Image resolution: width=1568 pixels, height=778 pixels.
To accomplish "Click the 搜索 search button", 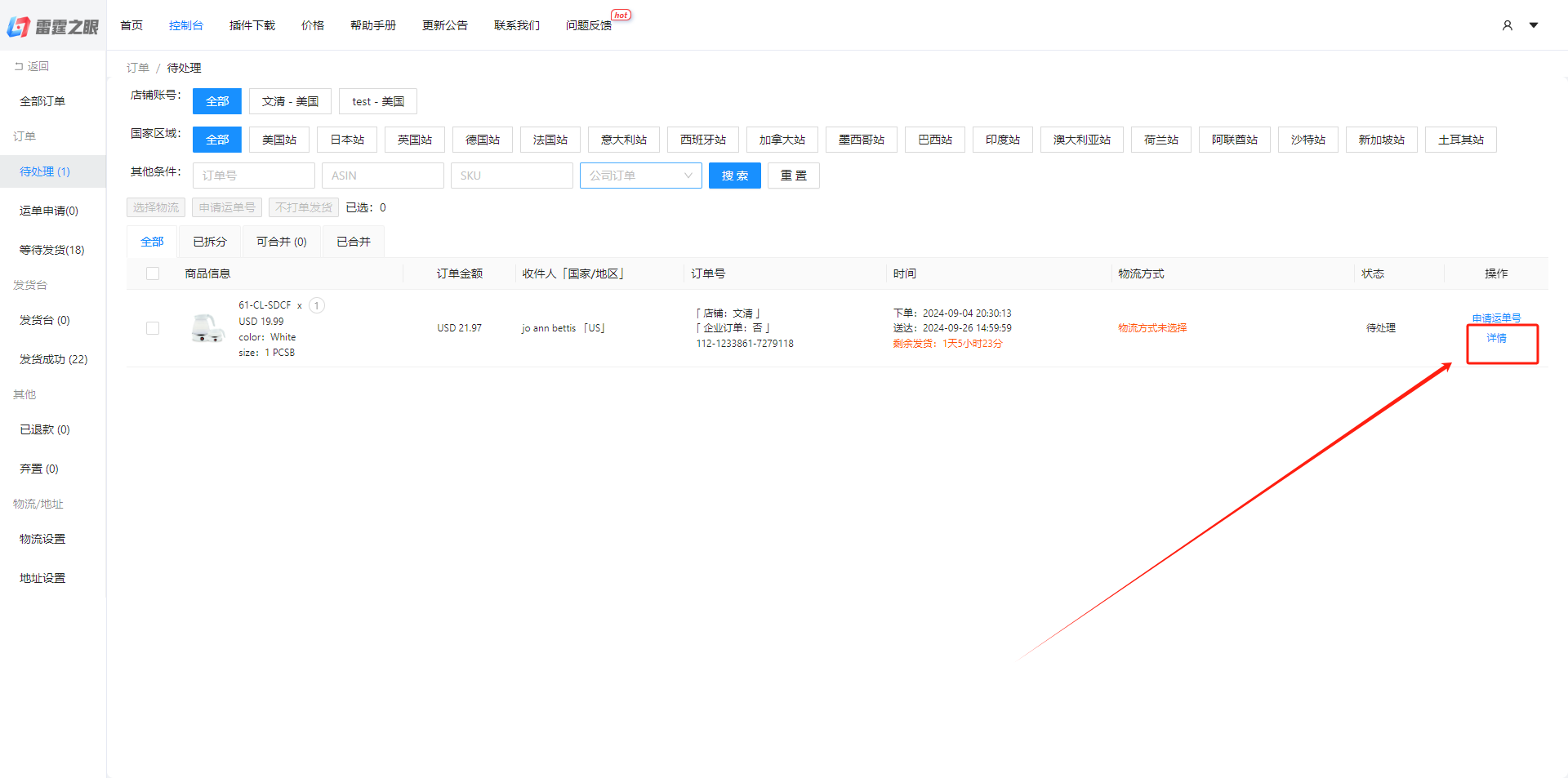I will (x=734, y=175).
